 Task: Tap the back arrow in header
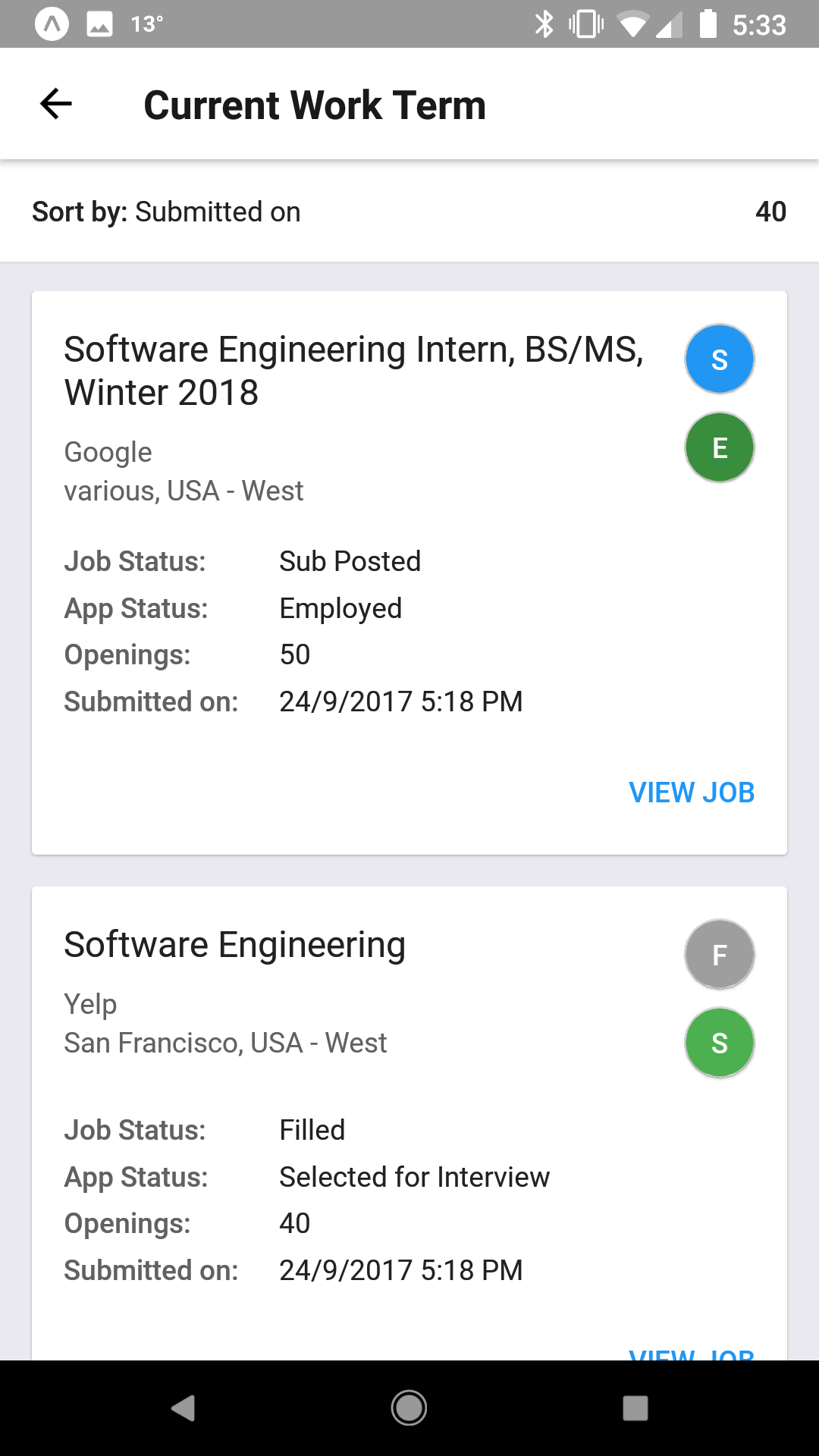55,104
